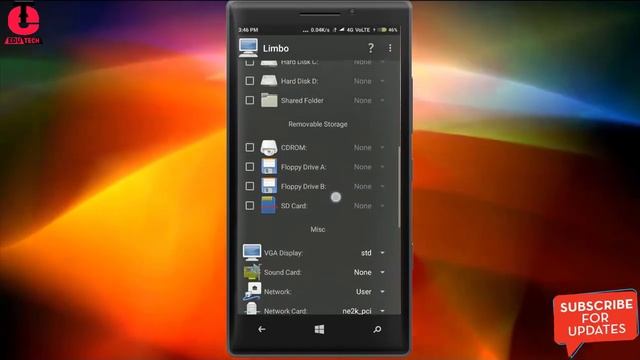This screenshot has height=360, width=640.
Task: Tap the Floppy Drive B icon
Action: (x=269, y=186)
